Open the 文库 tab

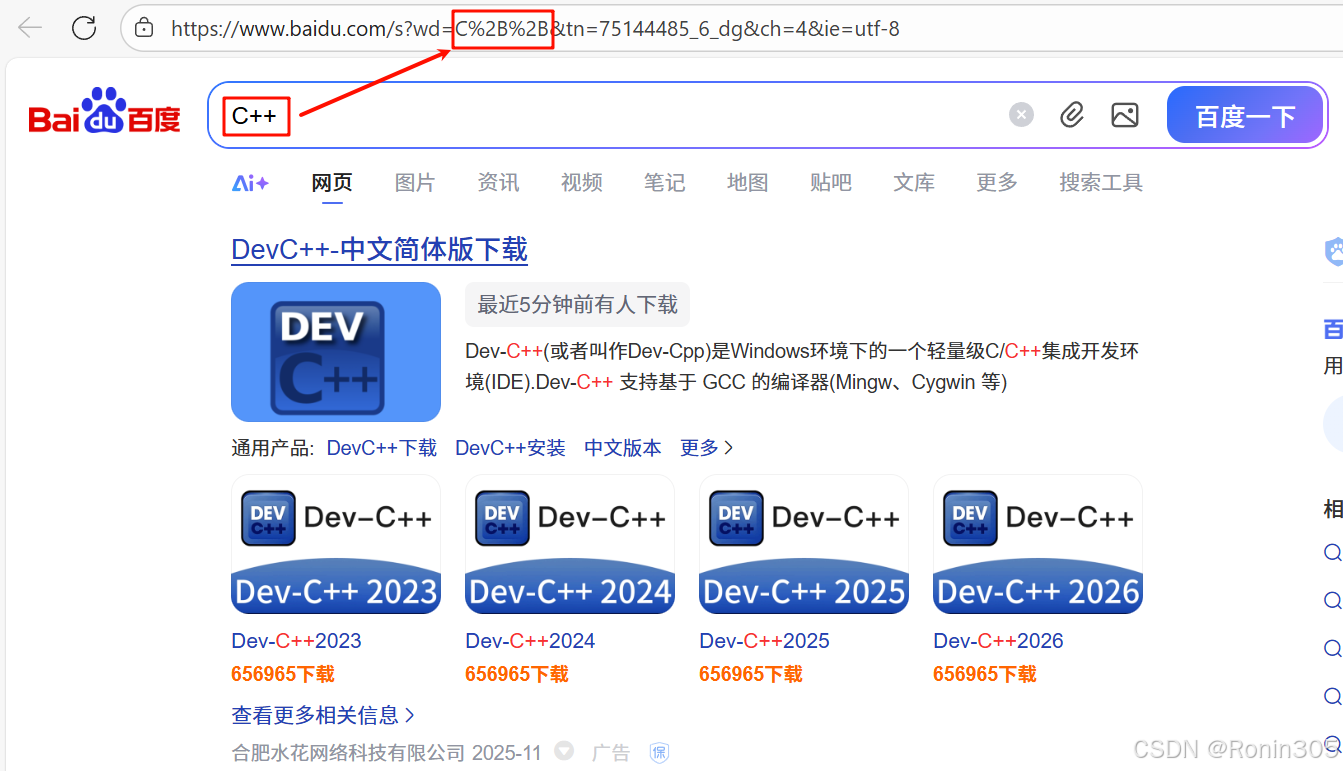[914, 182]
